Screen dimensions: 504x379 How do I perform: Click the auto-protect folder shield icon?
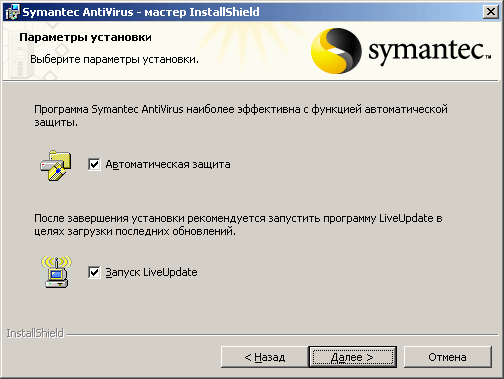point(56,165)
